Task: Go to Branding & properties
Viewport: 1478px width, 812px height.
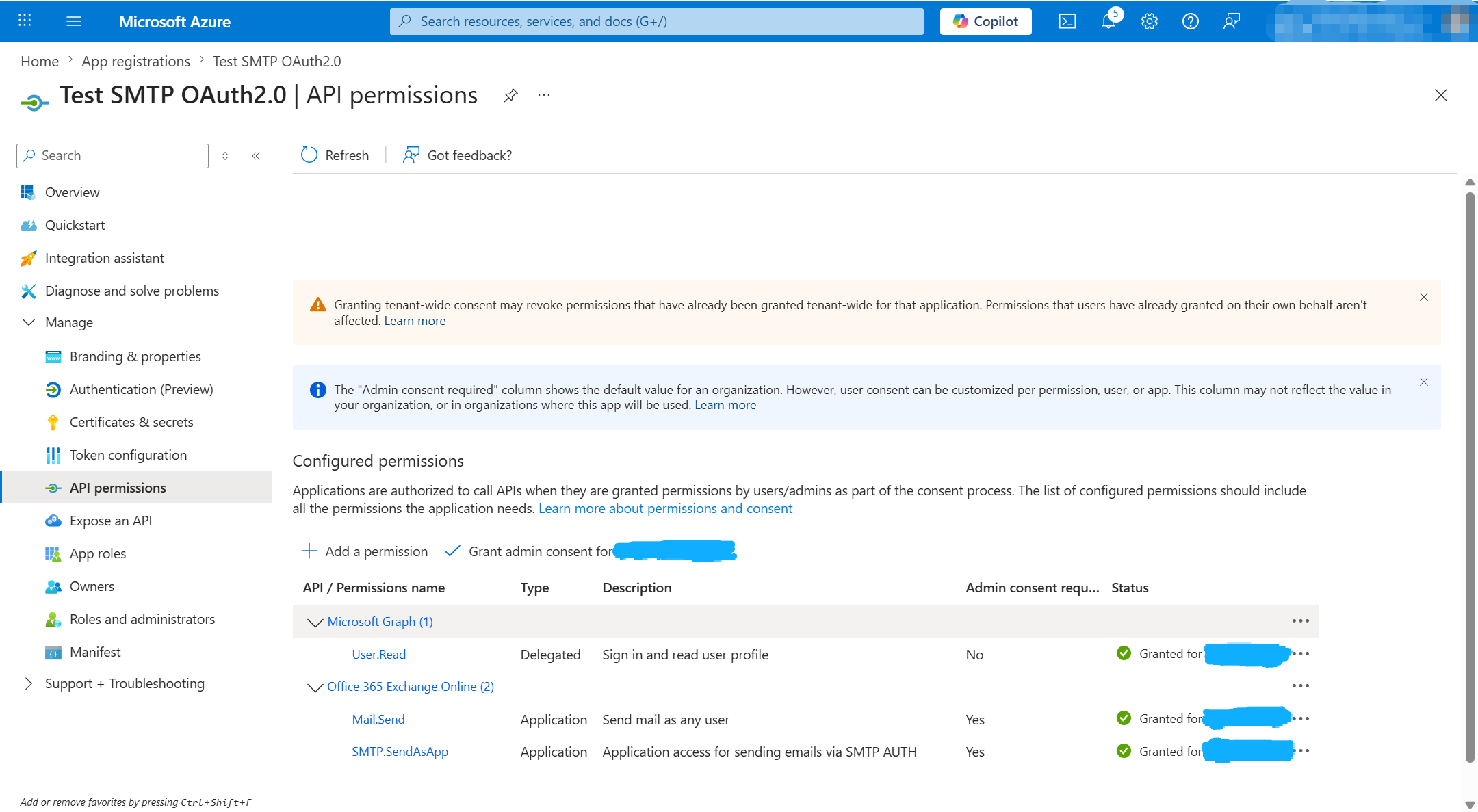Action: (137, 356)
